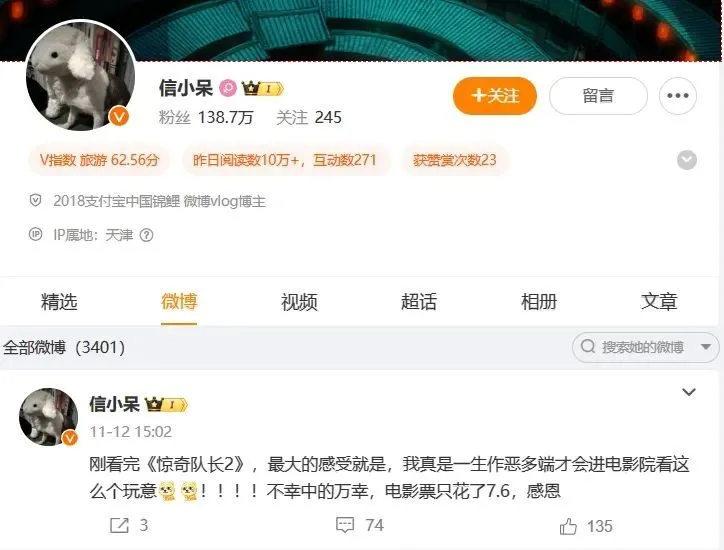Viewport: 724px width, 550px height.
Task: Open the post options chevron menu
Action: 688,392
